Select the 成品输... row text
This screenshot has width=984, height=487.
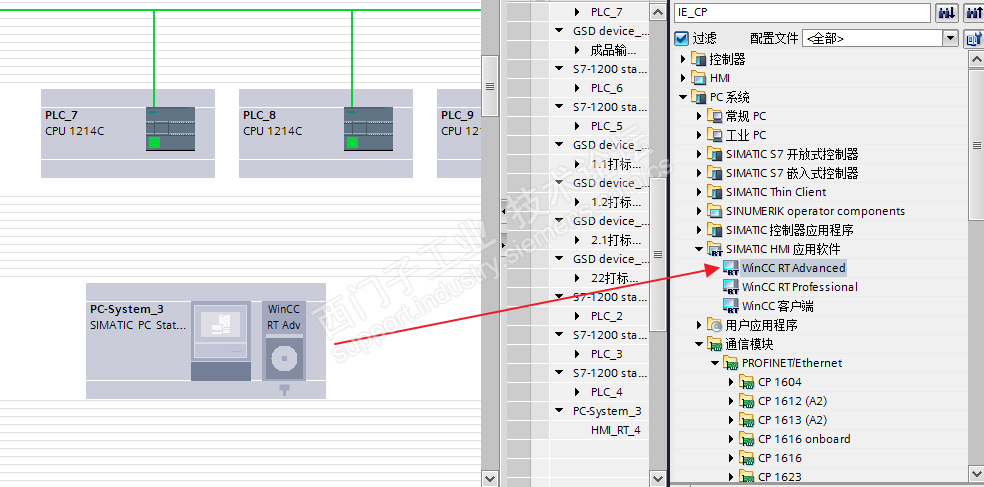click(613, 50)
